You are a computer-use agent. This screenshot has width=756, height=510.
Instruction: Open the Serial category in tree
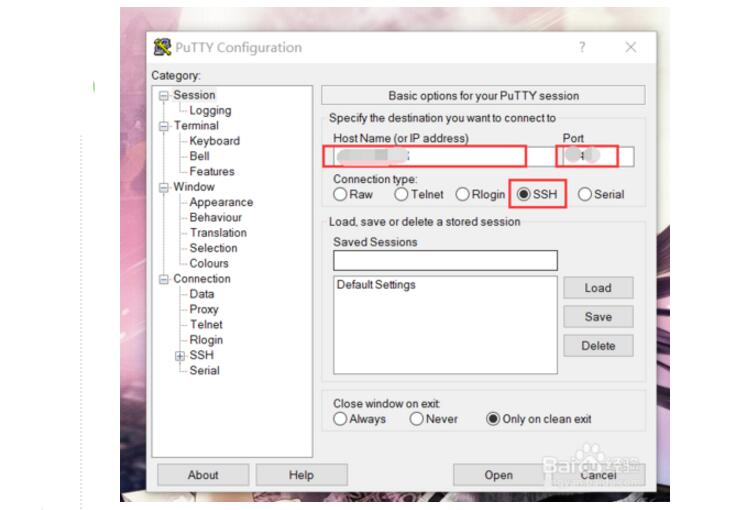pyautogui.click(x=204, y=371)
